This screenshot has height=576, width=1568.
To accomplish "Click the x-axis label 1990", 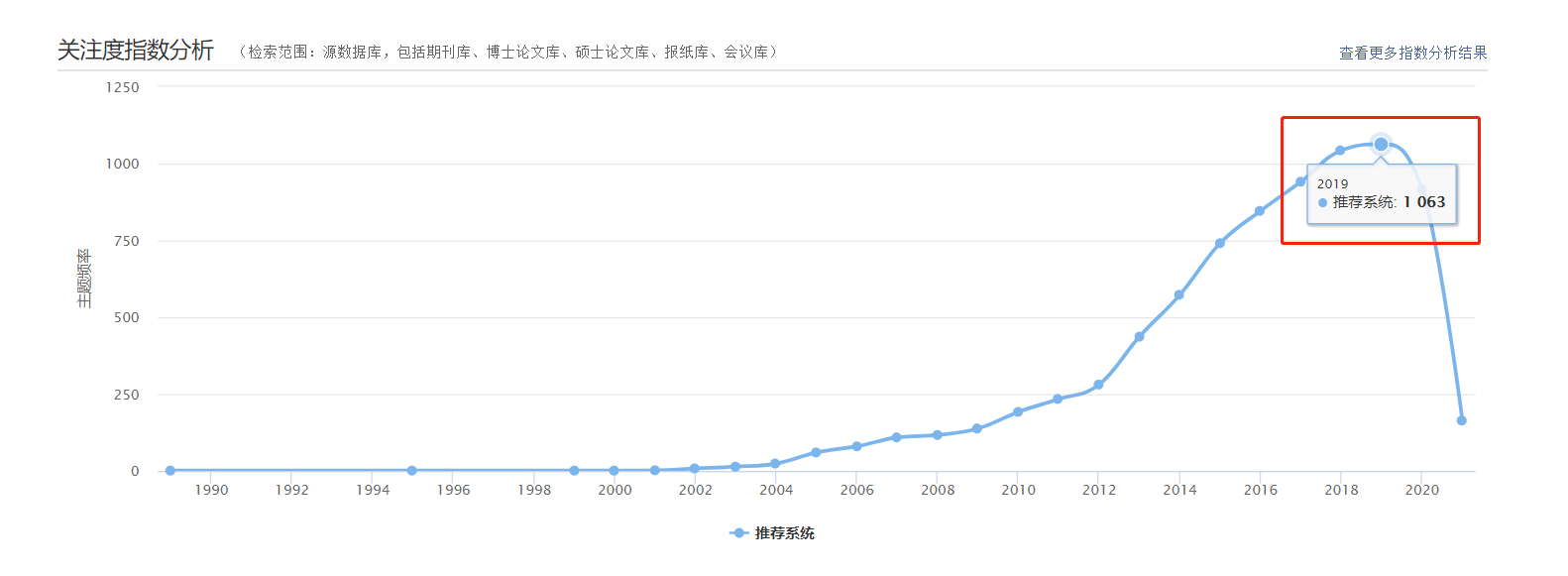I will 211,490.
